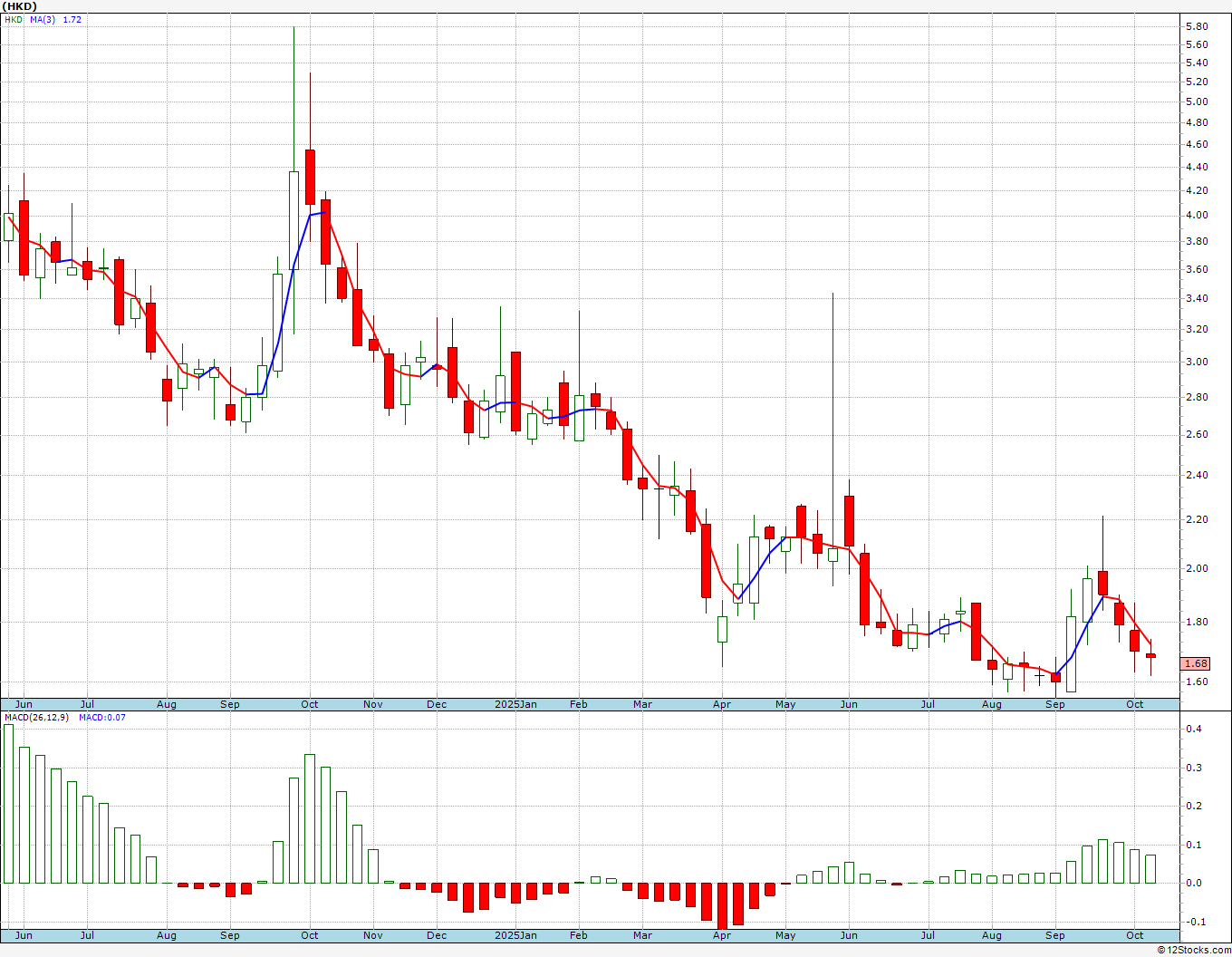This screenshot has width=1232, height=957.
Task: Click the tallest green MACD bar in June
Action: coord(8,804)
